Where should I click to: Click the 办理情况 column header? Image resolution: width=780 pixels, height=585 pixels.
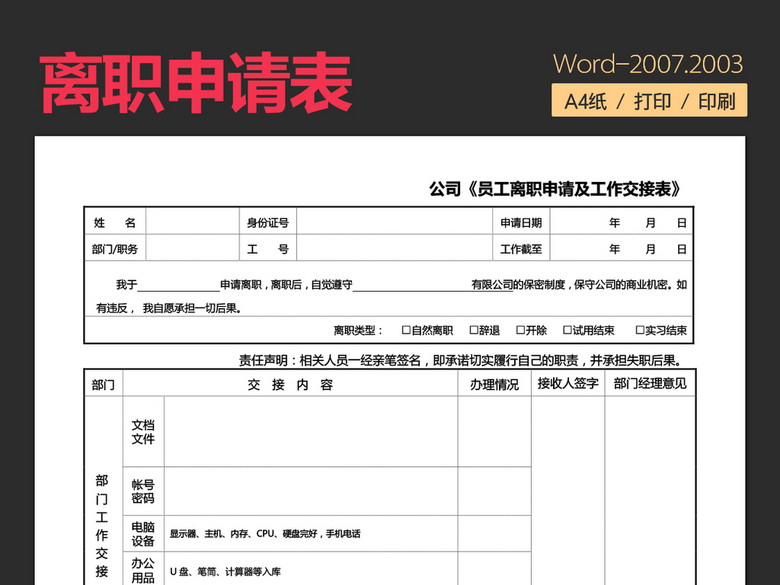point(494,384)
